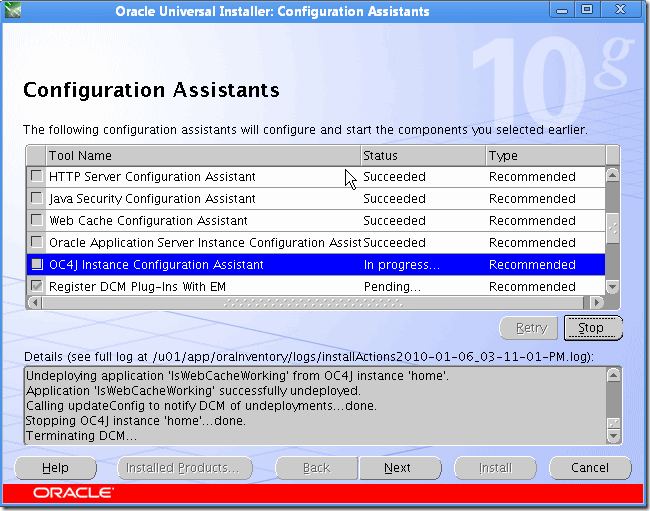Minimize the Oracle Universal Installer window

coord(562,10)
